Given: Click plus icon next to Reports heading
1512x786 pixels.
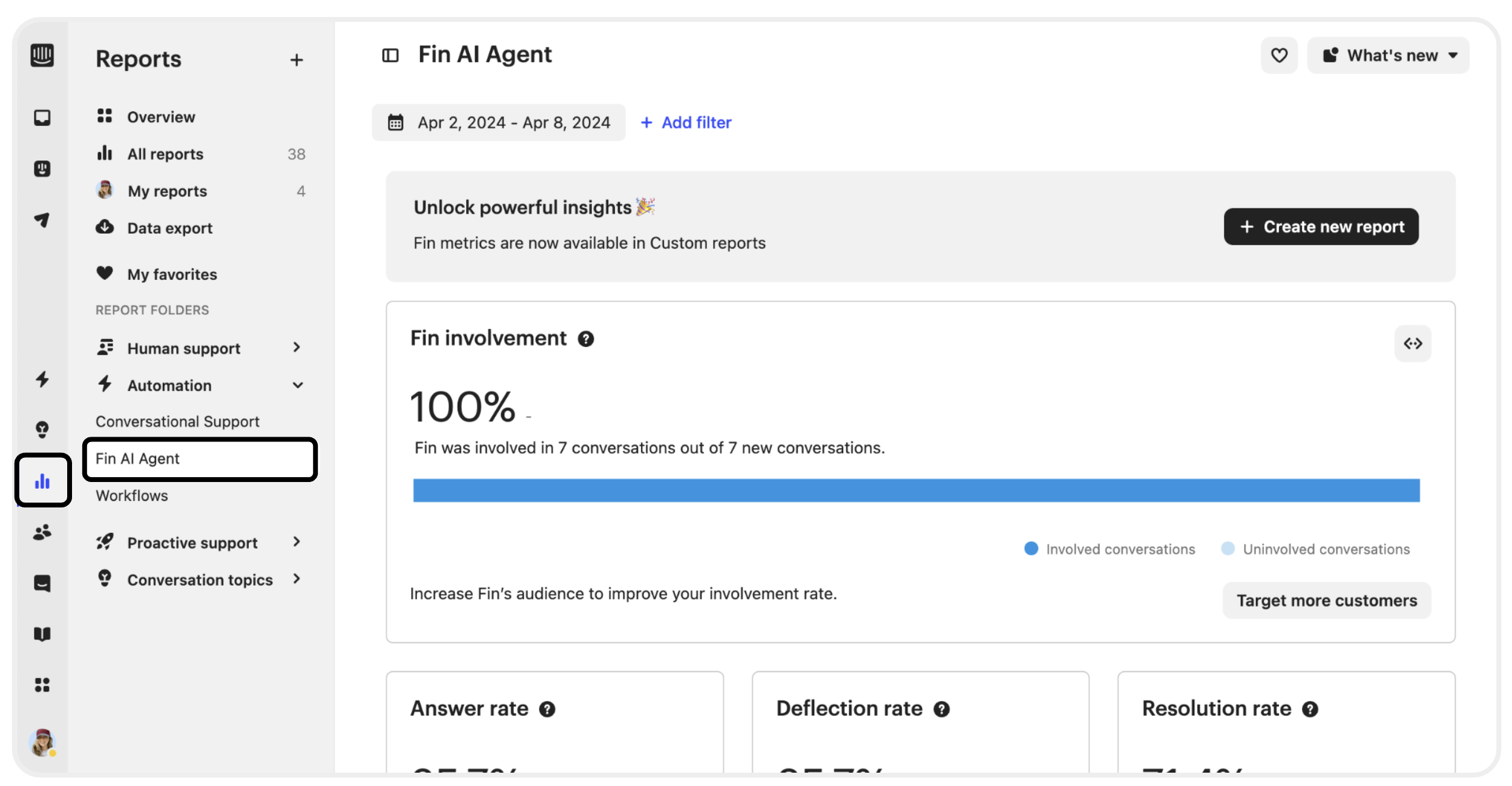Looking at the screenshot, I should pos(297,60).
